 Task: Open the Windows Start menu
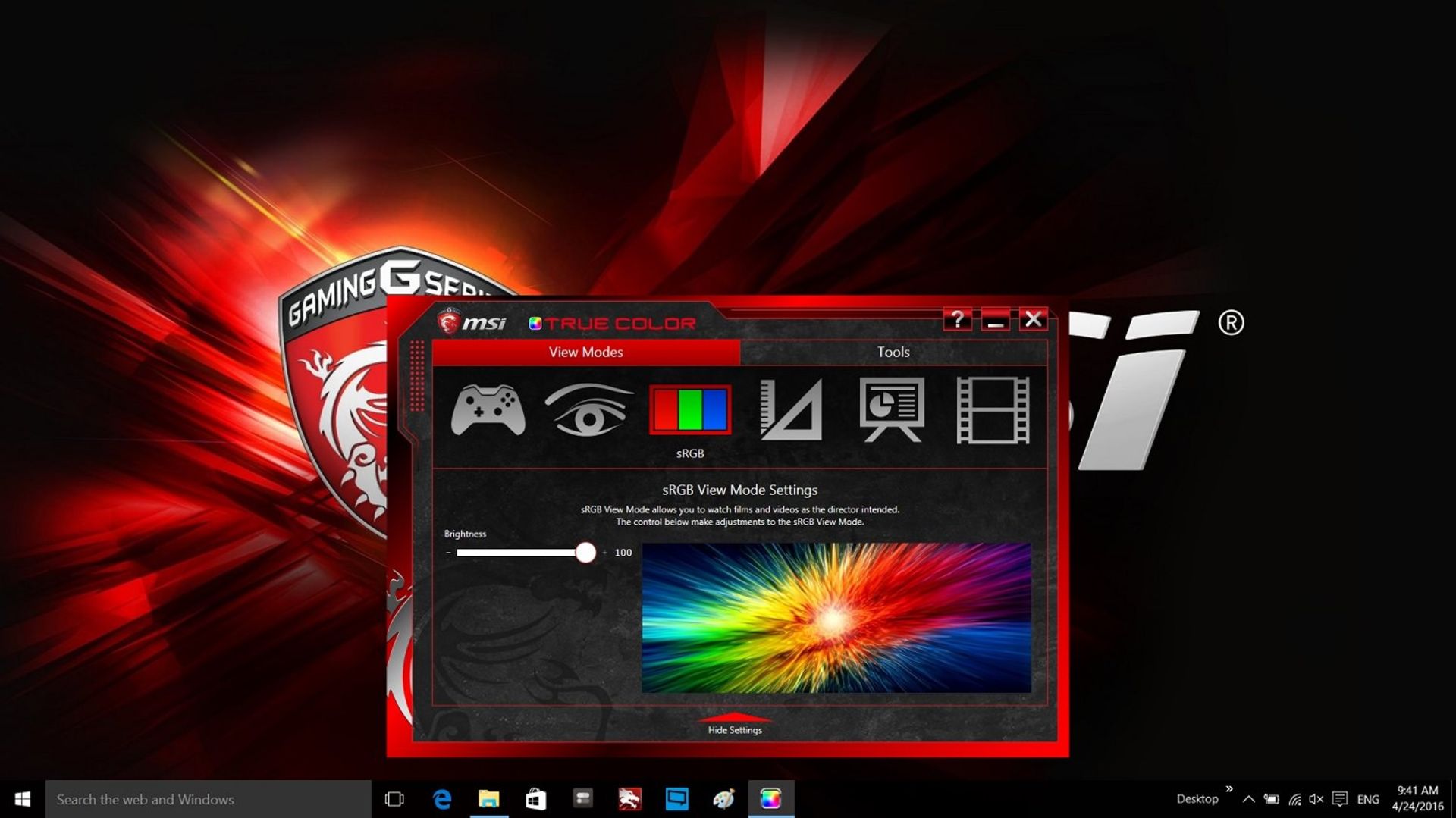pos(23,799)
